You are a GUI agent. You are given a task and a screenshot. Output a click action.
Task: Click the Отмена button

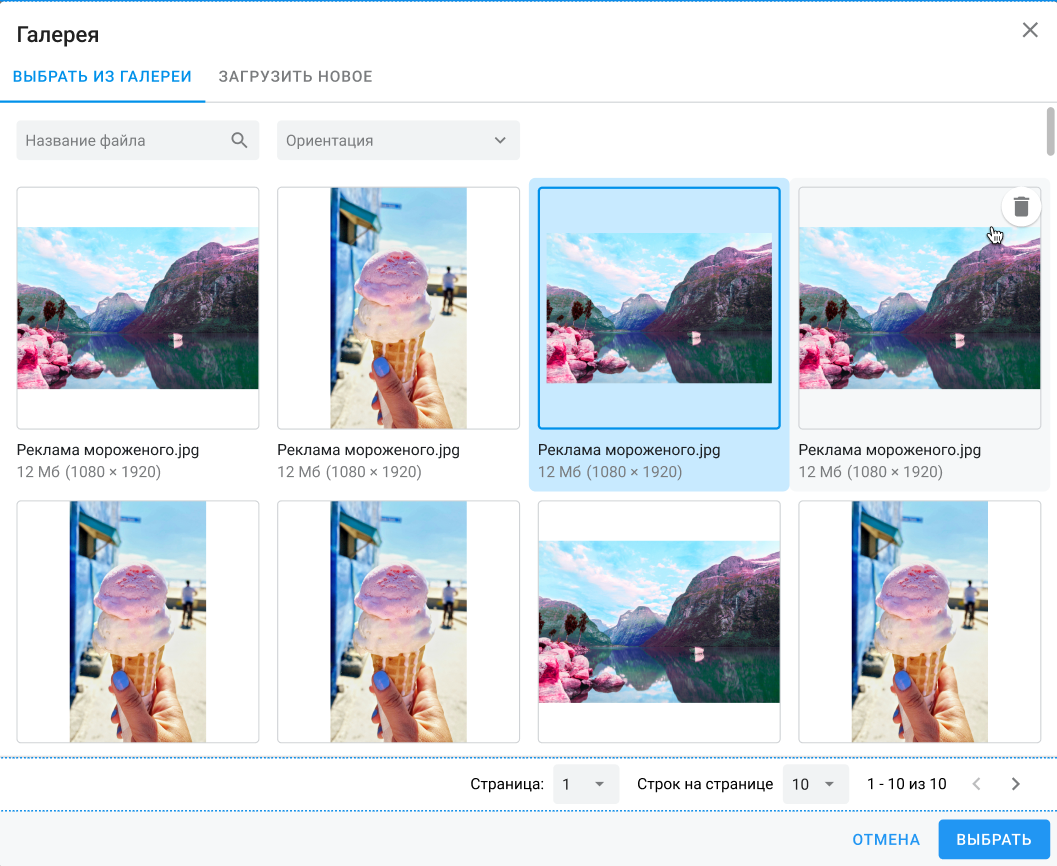(x=886, y=839)
